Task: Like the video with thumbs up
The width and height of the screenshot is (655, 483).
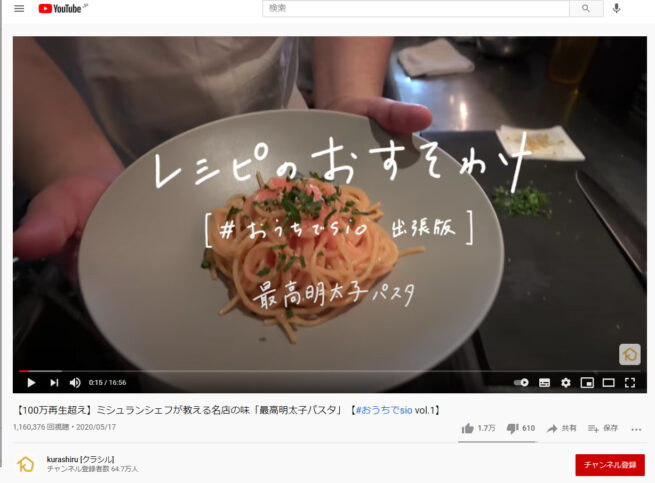Action: (478, 428)
